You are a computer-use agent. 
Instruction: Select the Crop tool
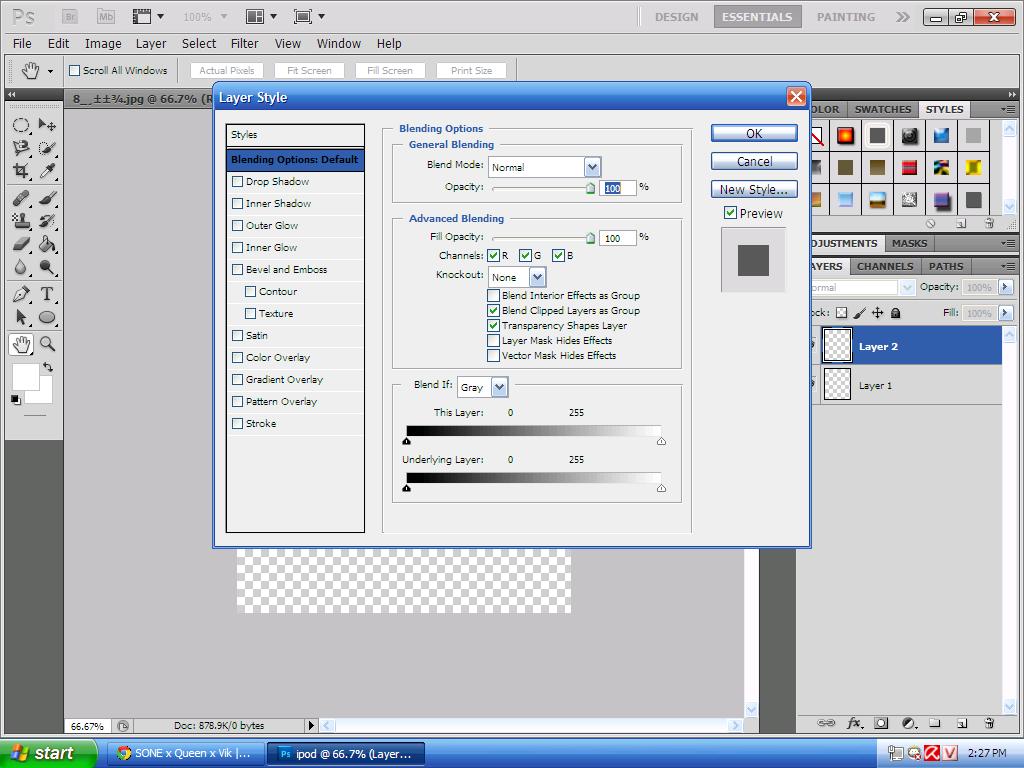point(21,171)
